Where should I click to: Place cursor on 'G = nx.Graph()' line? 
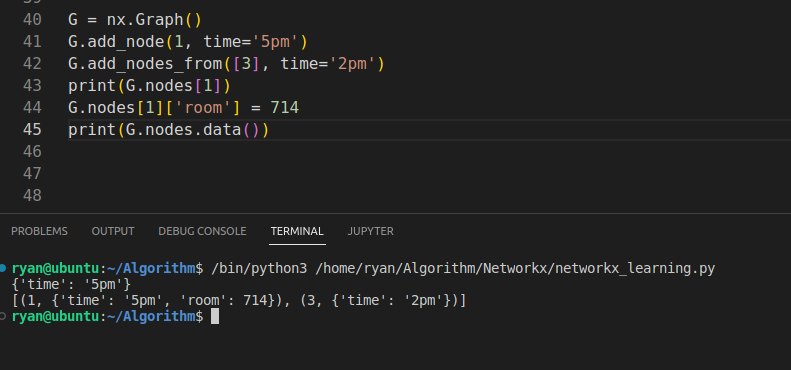135,20
